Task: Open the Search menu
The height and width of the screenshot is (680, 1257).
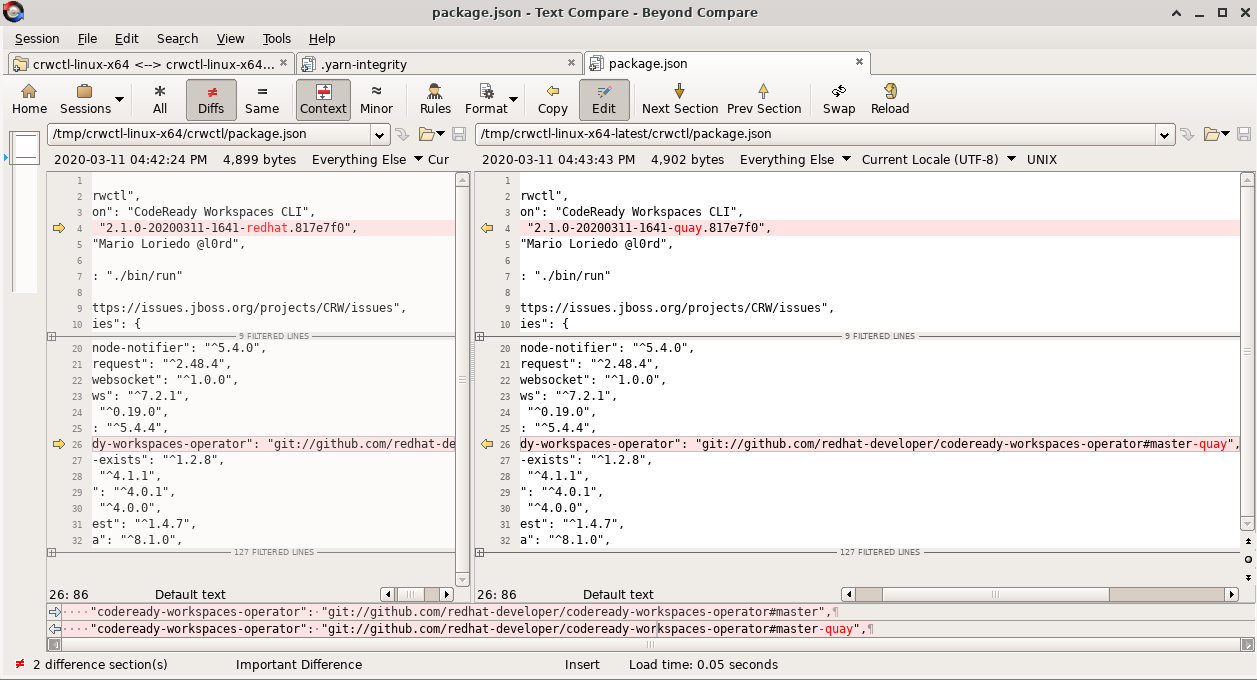Action: [x=177, y=38]
